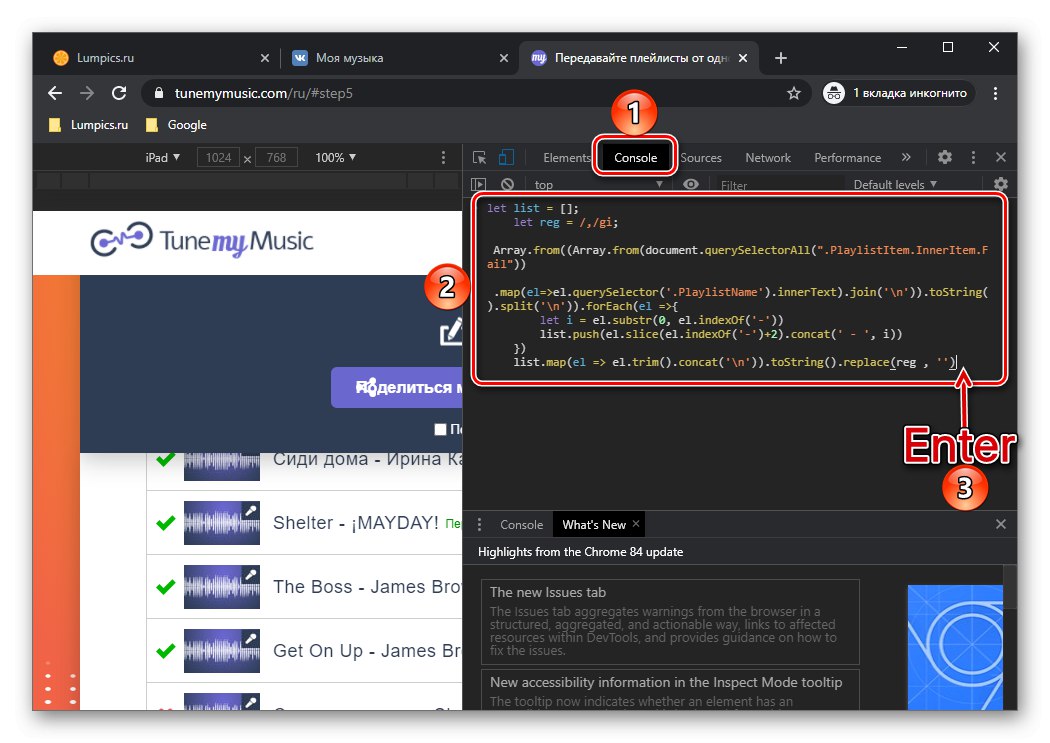
Task: Open the Chrome three-dot menu
Action: [995, 93]
